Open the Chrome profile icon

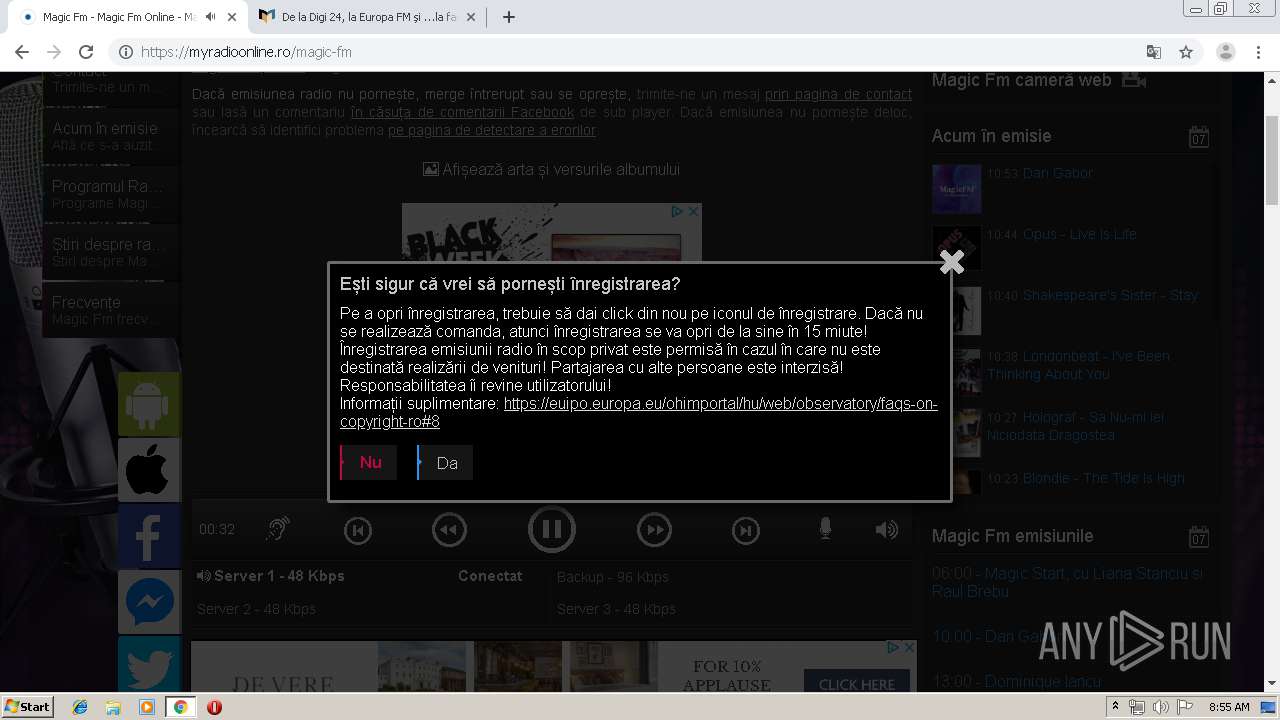tap(1226, 52)
